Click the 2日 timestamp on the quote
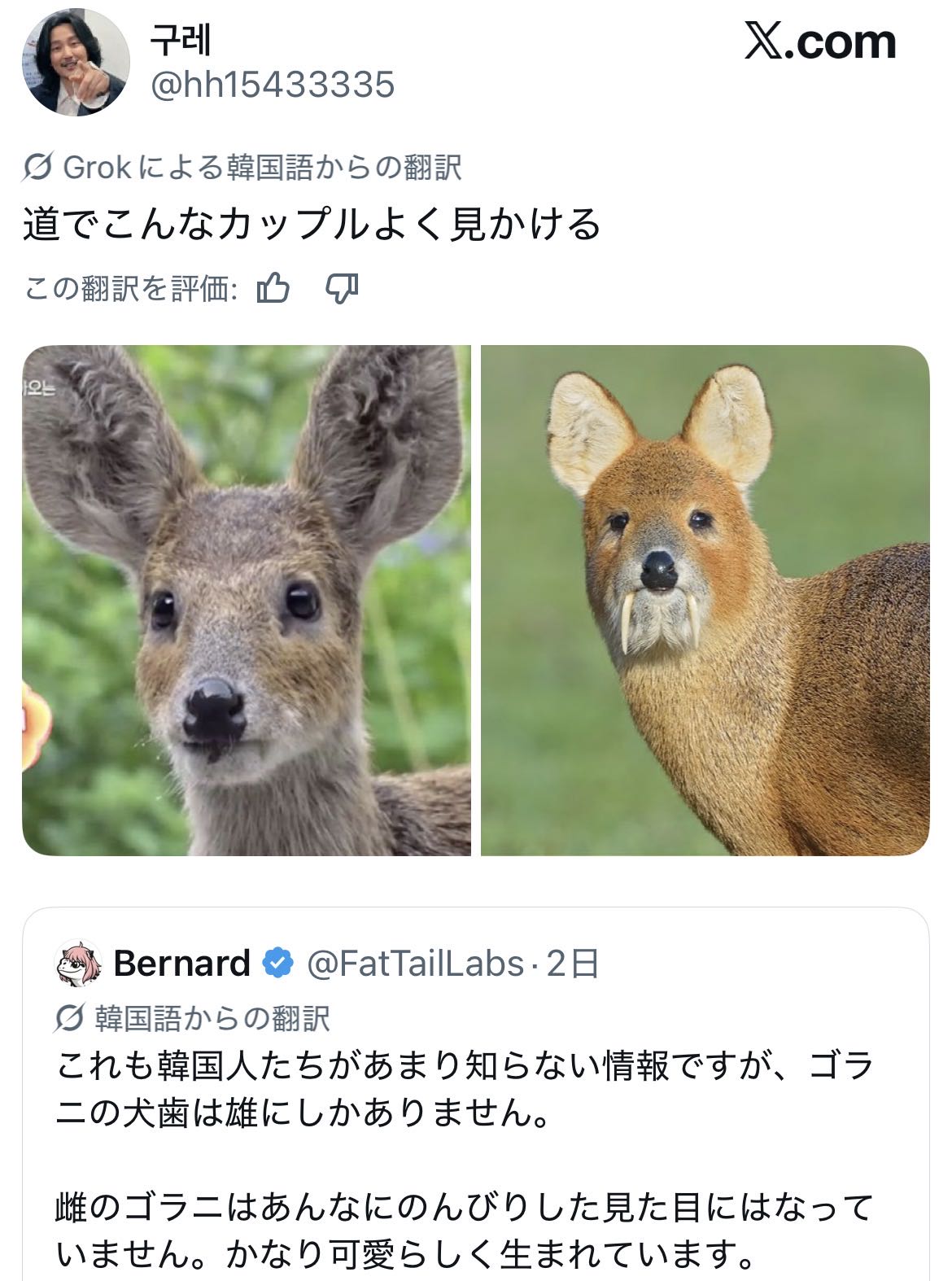The image size is (952, 1281). click(x=573, y=964)
